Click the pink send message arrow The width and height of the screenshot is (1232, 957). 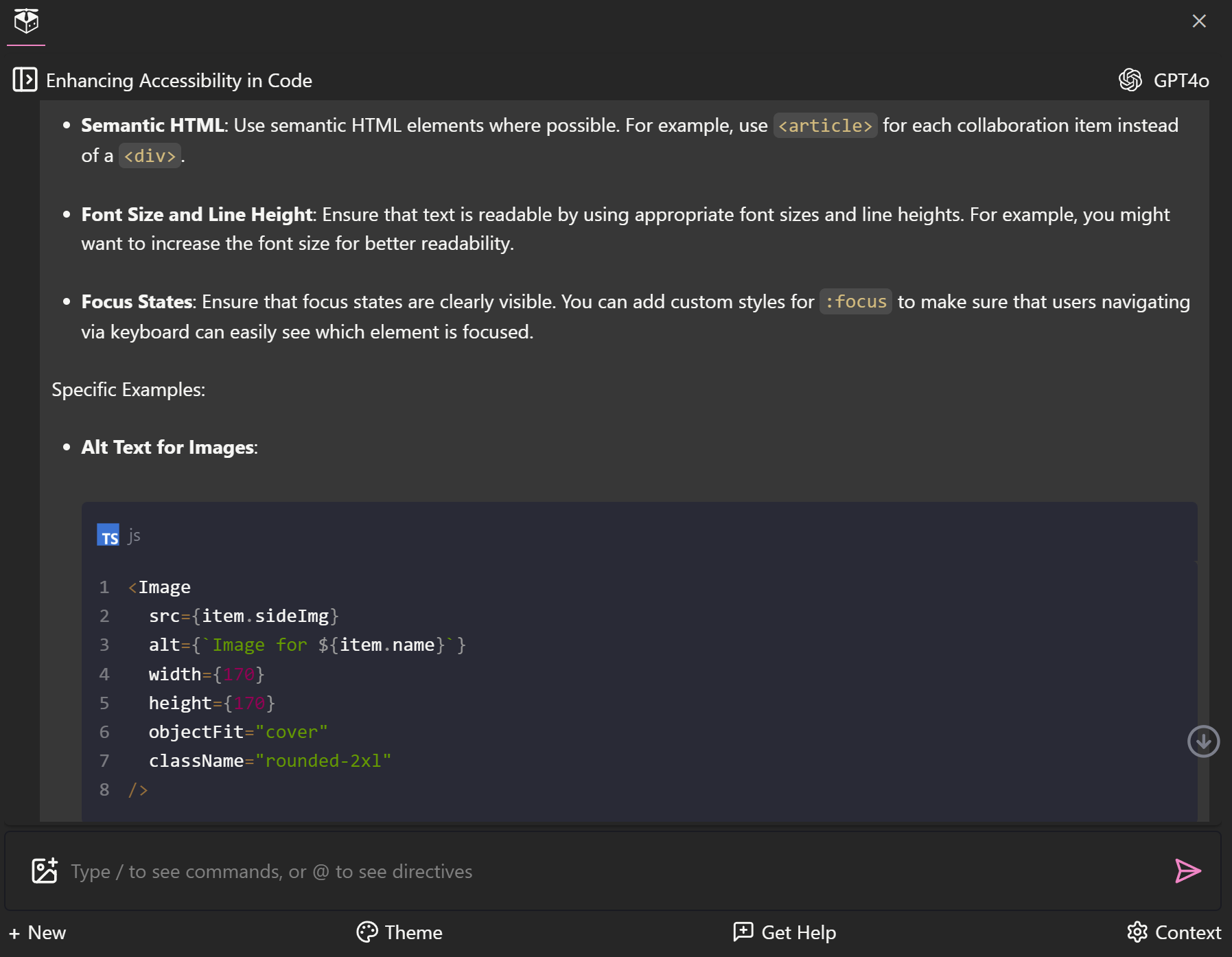coord(1189,870)
